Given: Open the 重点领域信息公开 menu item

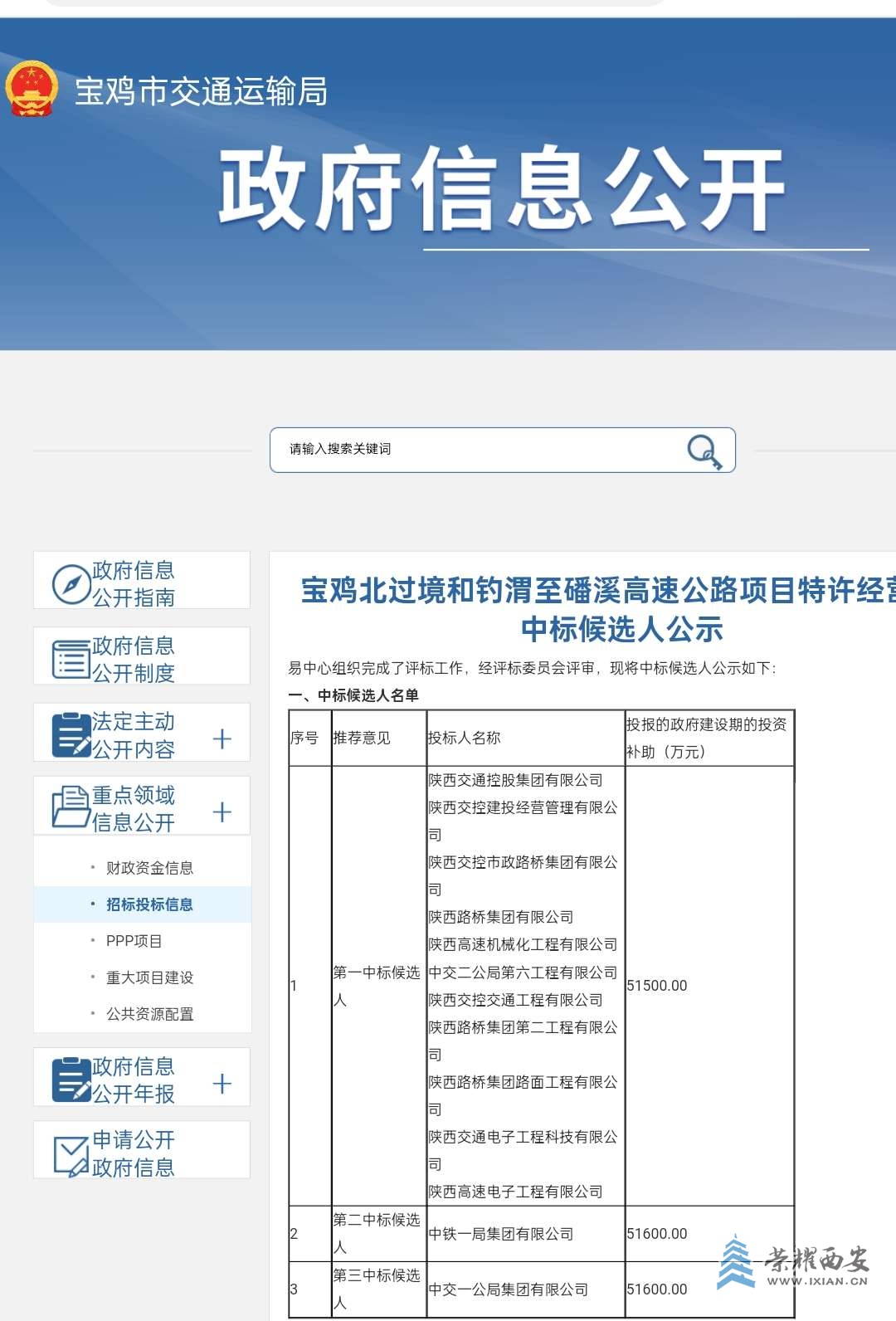Looking at the screenshot, I should click(142, 806).
